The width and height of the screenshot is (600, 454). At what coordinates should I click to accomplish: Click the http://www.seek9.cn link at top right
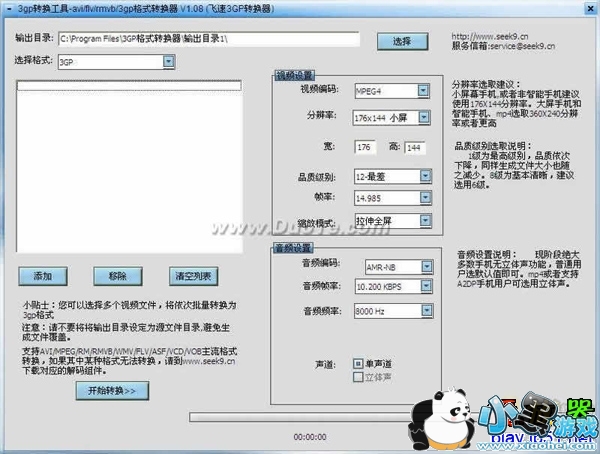[490, 37]
